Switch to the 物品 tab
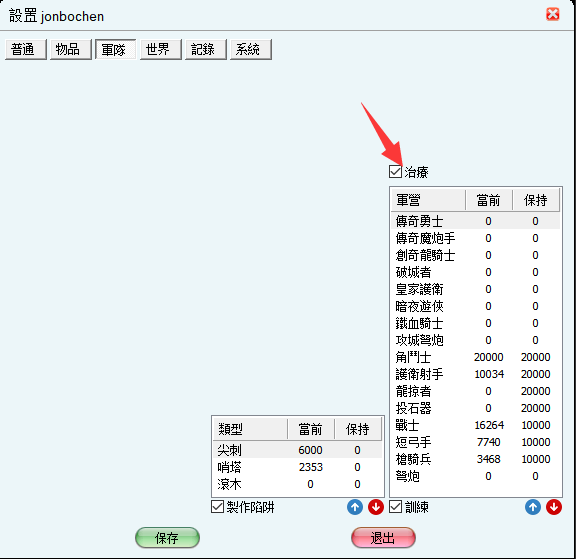The width and height of the screenshot is (576, 559). (71, 49)
